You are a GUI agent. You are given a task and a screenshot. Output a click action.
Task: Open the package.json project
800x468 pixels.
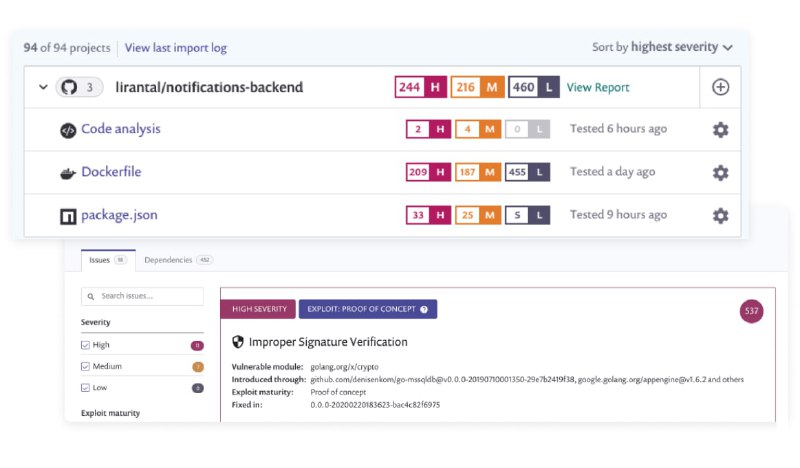pyautogui.click(x=119, y=215)
